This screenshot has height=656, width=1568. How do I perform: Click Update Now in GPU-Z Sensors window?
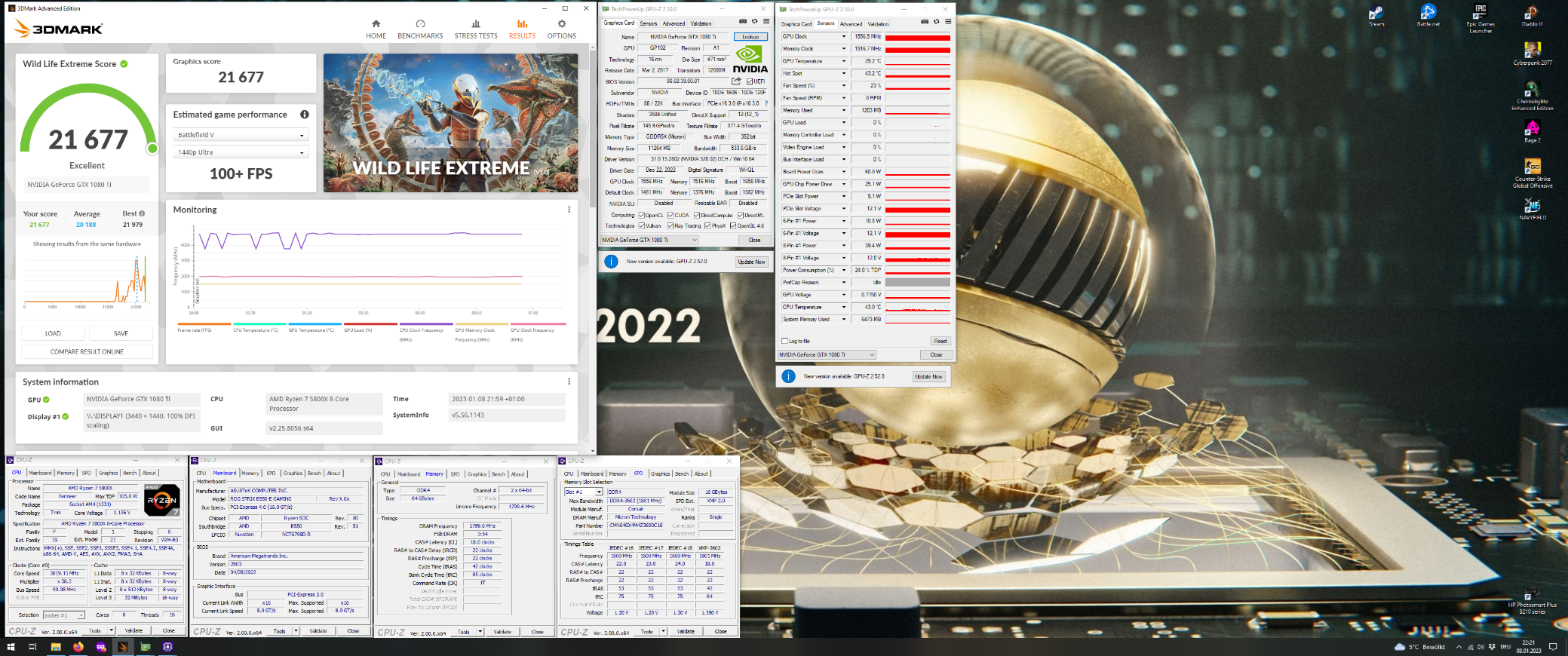point(928,376)
